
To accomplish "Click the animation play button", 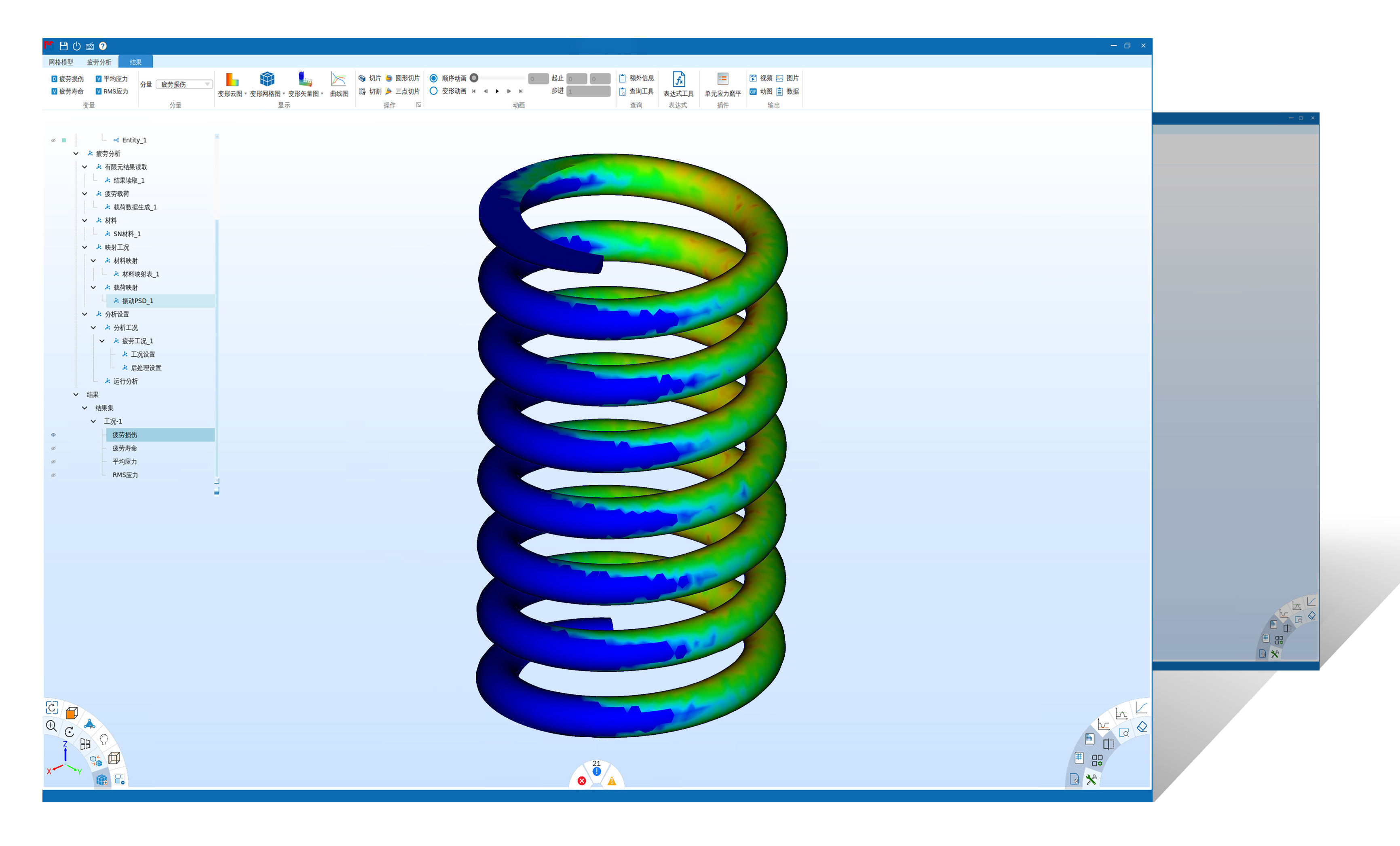I will (497, 91).
